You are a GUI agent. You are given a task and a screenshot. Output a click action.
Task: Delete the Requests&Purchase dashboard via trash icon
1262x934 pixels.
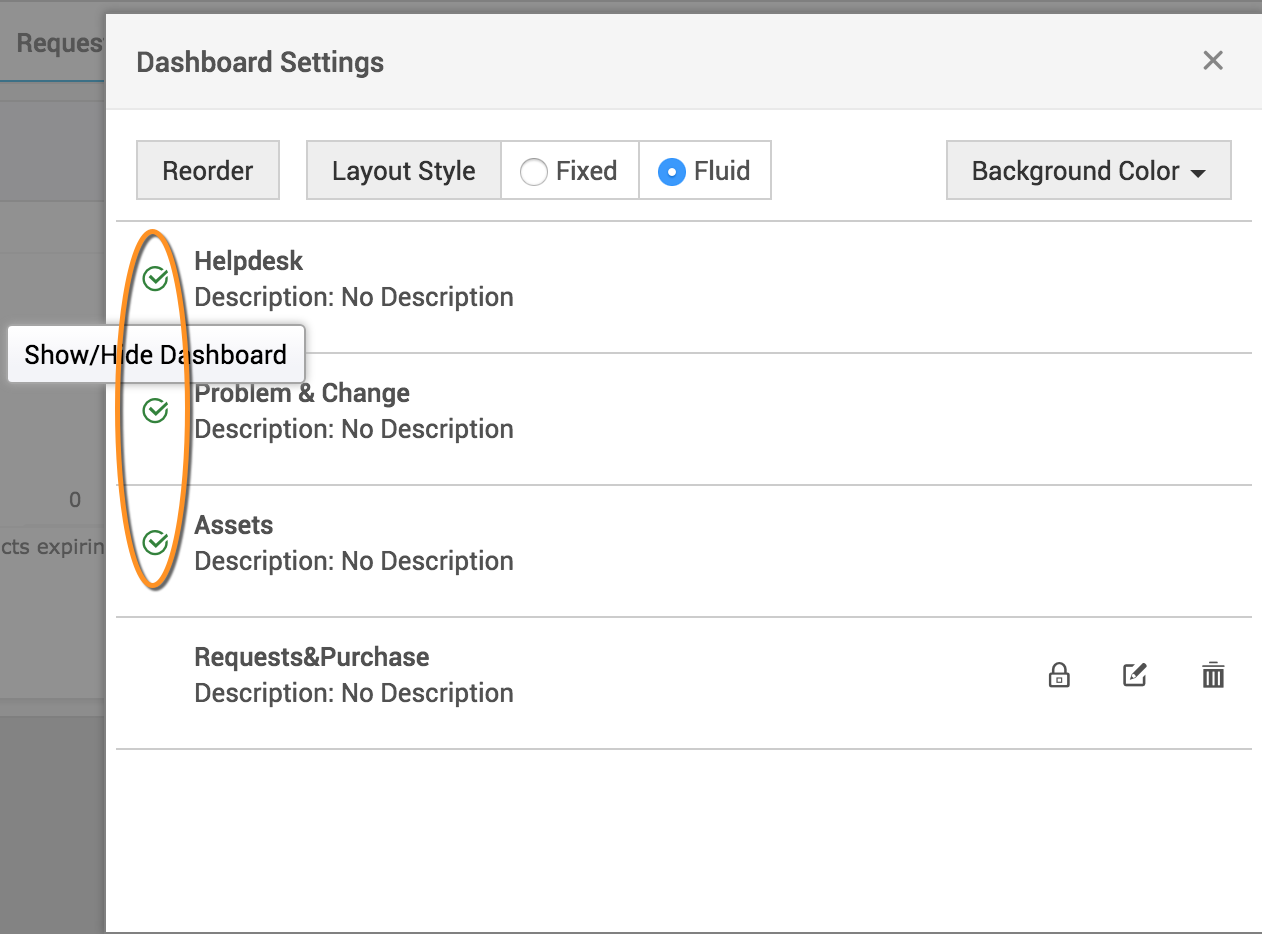point(1213,676)
